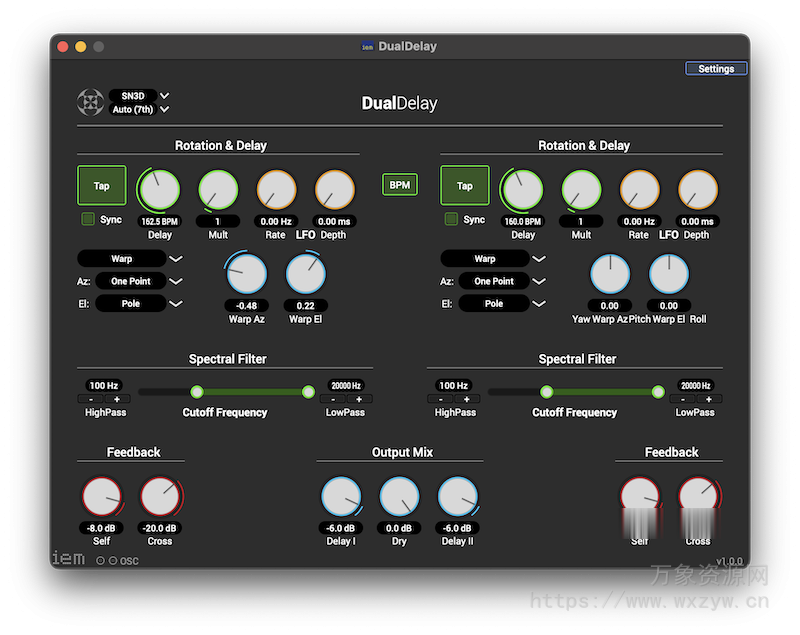Open the Settings panel
Image resolution: width=800 pixels, height=635 pixels.
pos(716,68)
